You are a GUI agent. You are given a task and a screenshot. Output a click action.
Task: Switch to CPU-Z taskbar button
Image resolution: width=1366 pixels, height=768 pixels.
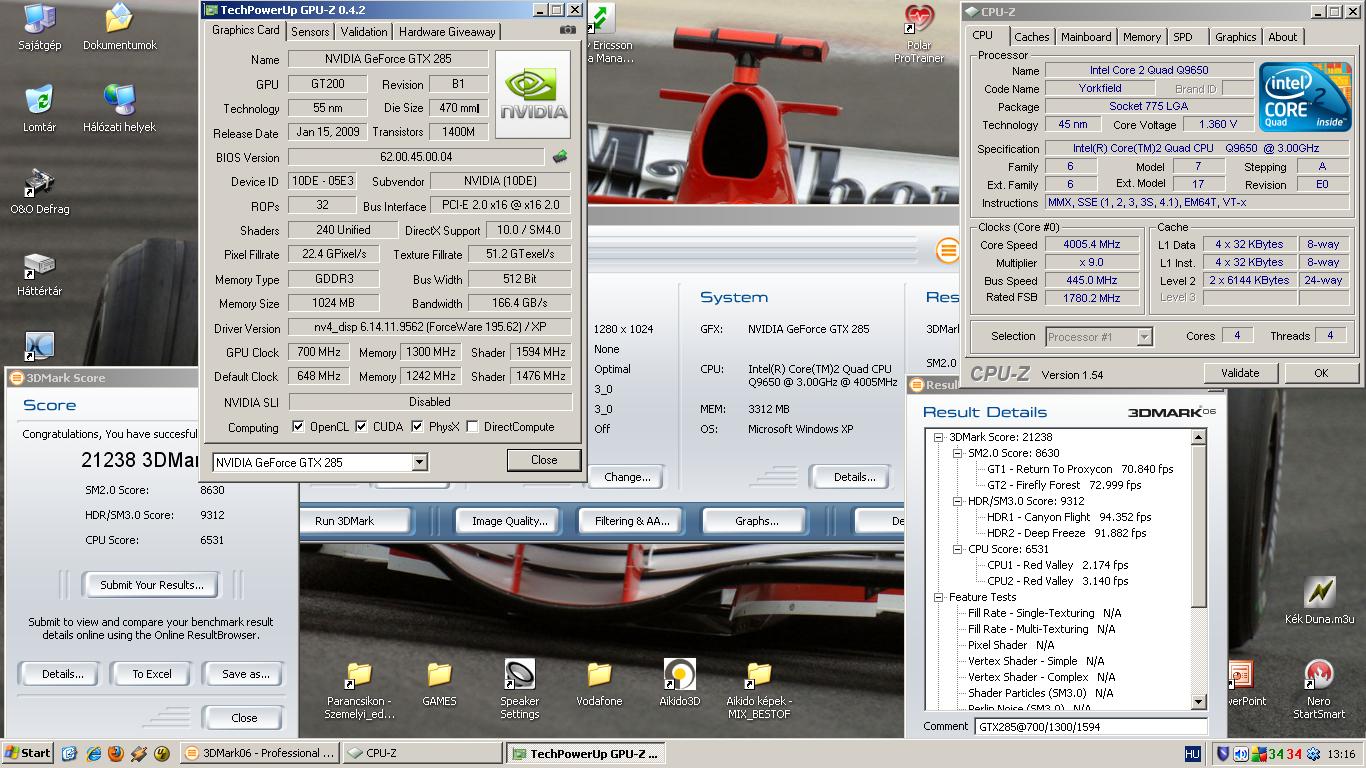tap(421, 753)
